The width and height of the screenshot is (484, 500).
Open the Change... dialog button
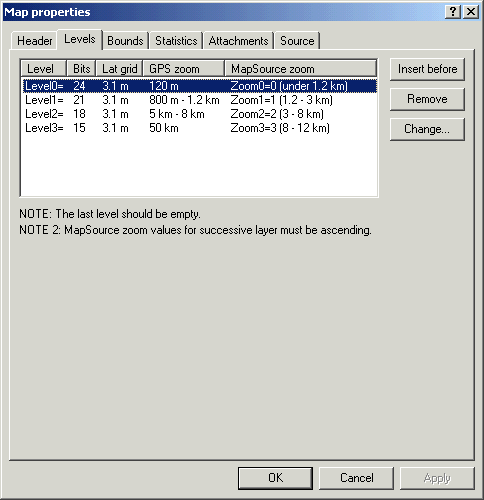click(427, 129)
